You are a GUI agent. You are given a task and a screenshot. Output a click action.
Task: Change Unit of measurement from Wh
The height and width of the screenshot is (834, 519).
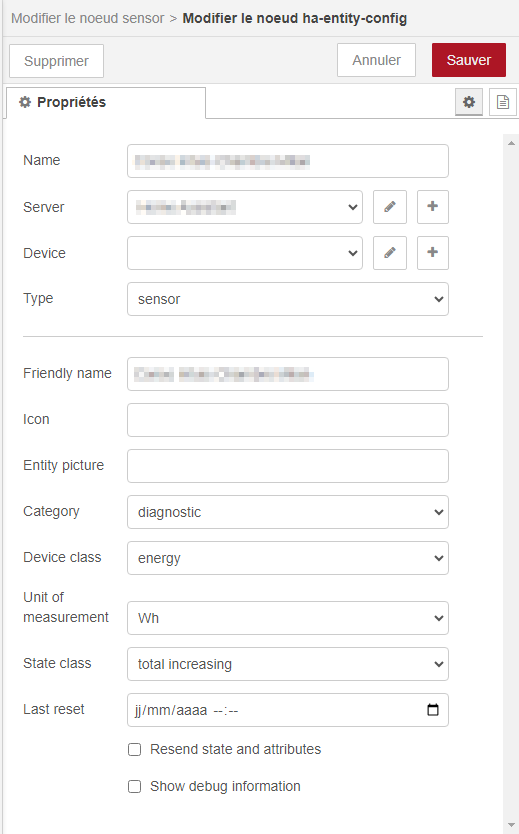(x=288, y=618)
